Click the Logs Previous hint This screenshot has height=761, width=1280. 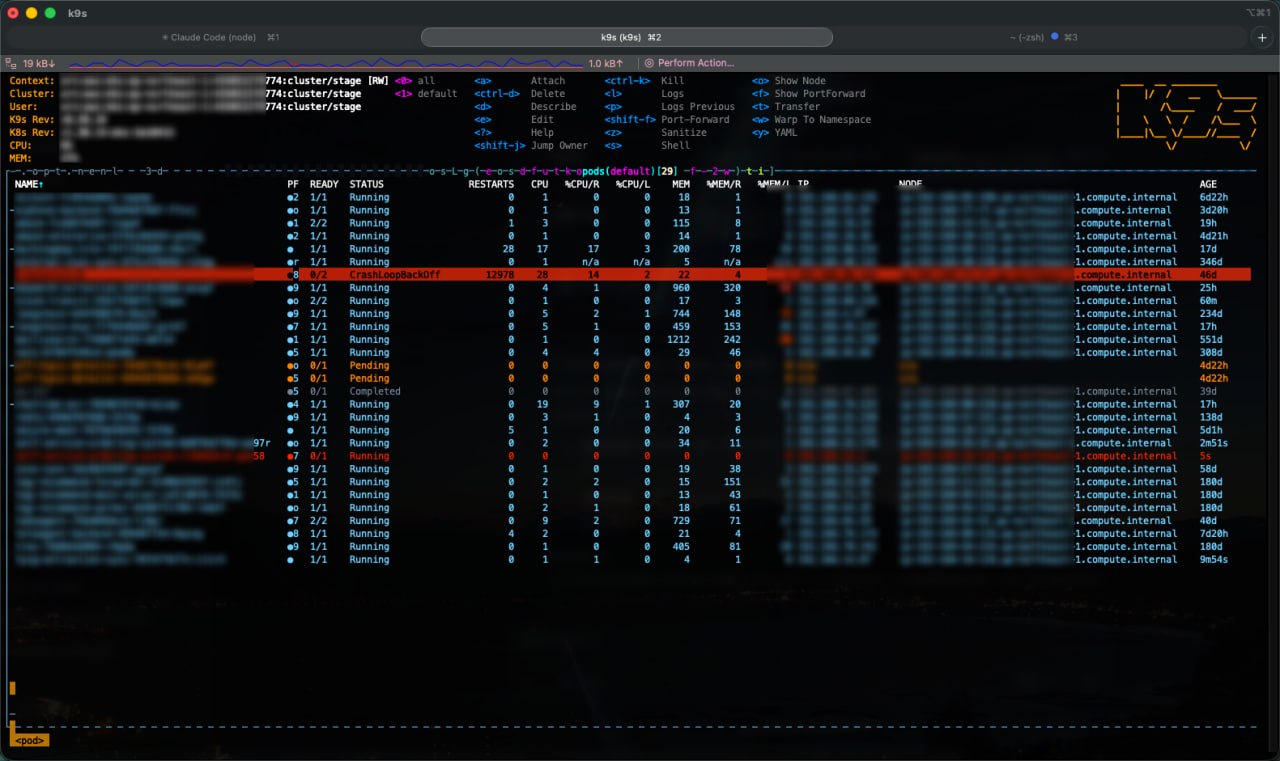(x=697, y=107)
